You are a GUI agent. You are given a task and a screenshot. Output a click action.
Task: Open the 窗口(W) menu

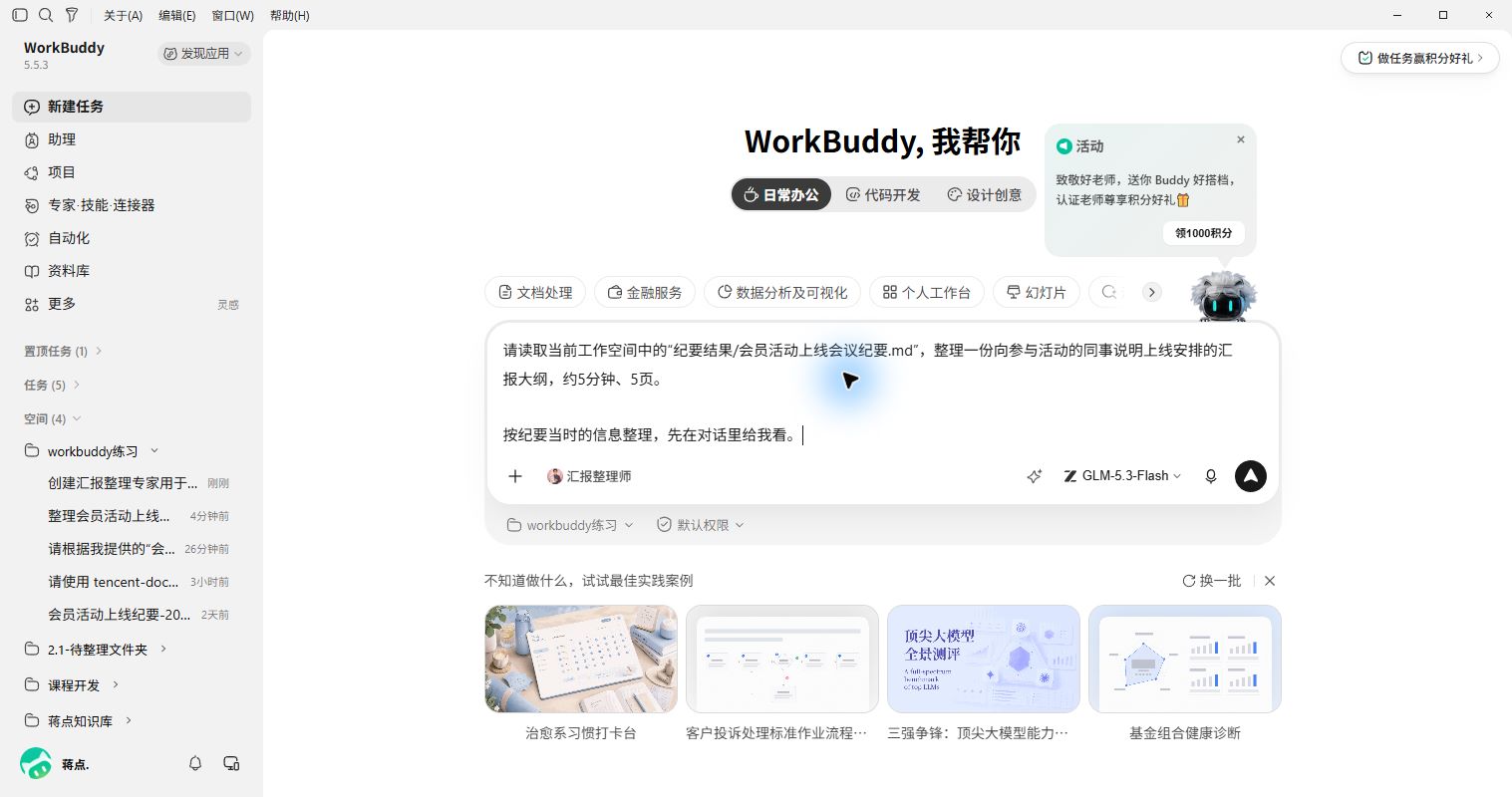[232, 15]
